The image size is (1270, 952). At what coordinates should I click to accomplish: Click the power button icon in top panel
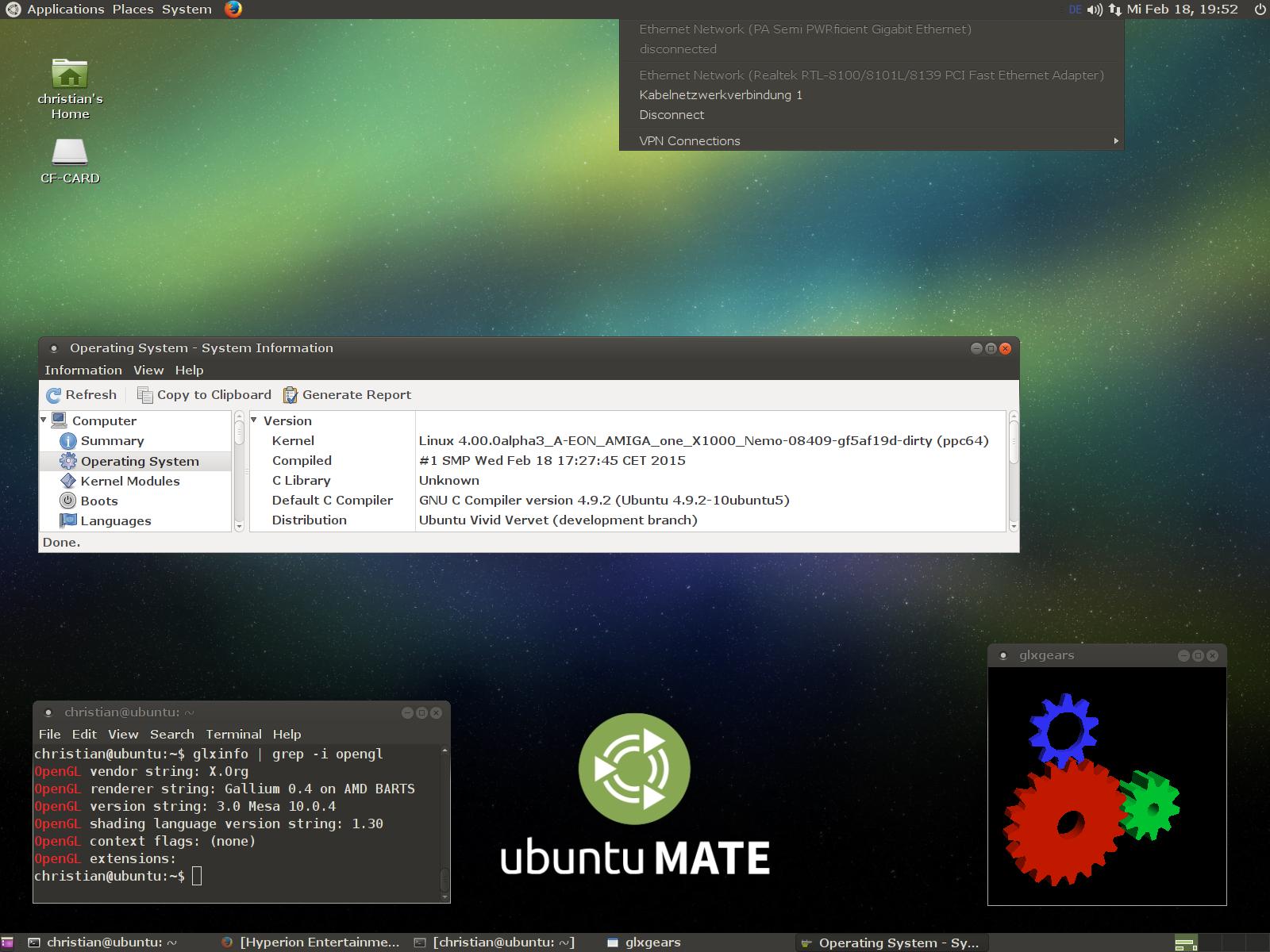1259,10
